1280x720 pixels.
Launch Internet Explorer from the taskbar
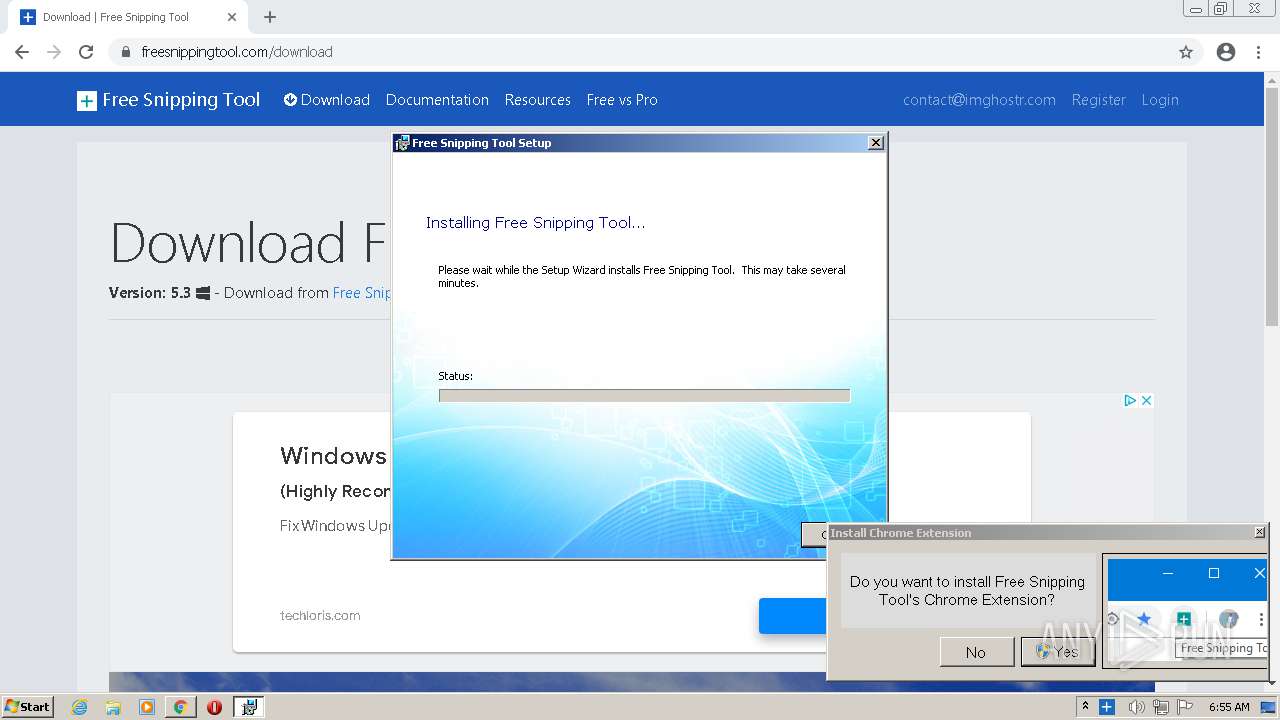[80, 707]
